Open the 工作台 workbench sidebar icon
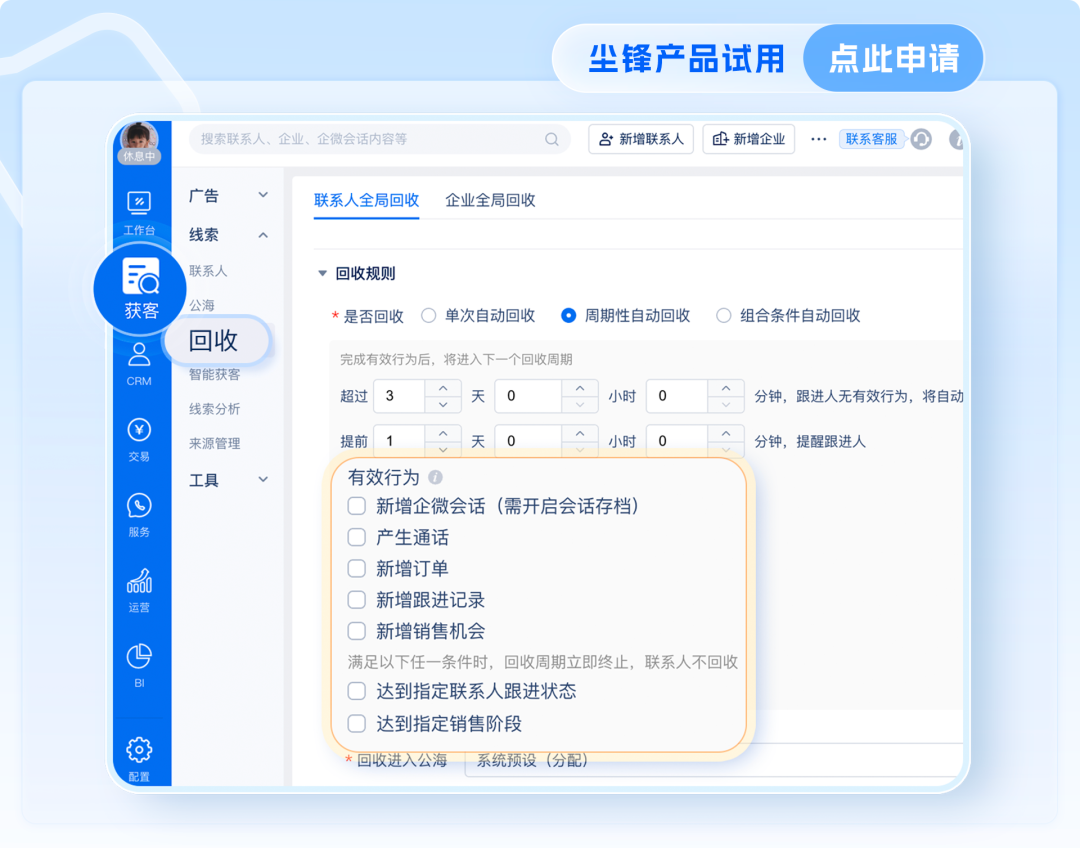Viewport: 1080px width, 848px height. tap(139, 204)
